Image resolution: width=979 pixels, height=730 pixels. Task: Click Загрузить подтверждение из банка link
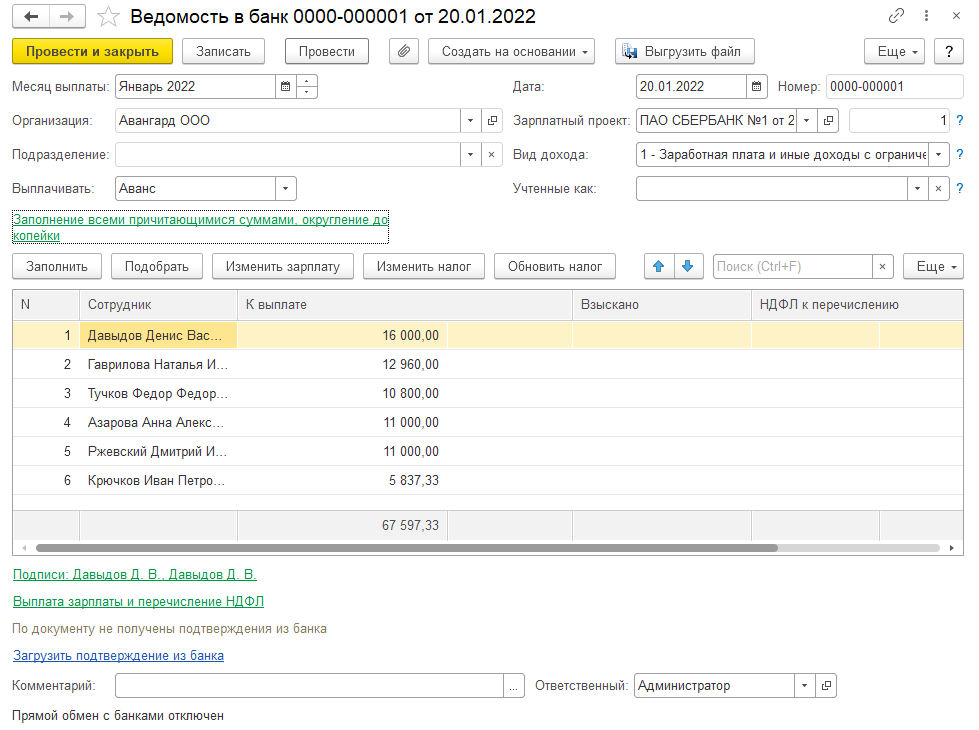119,656
